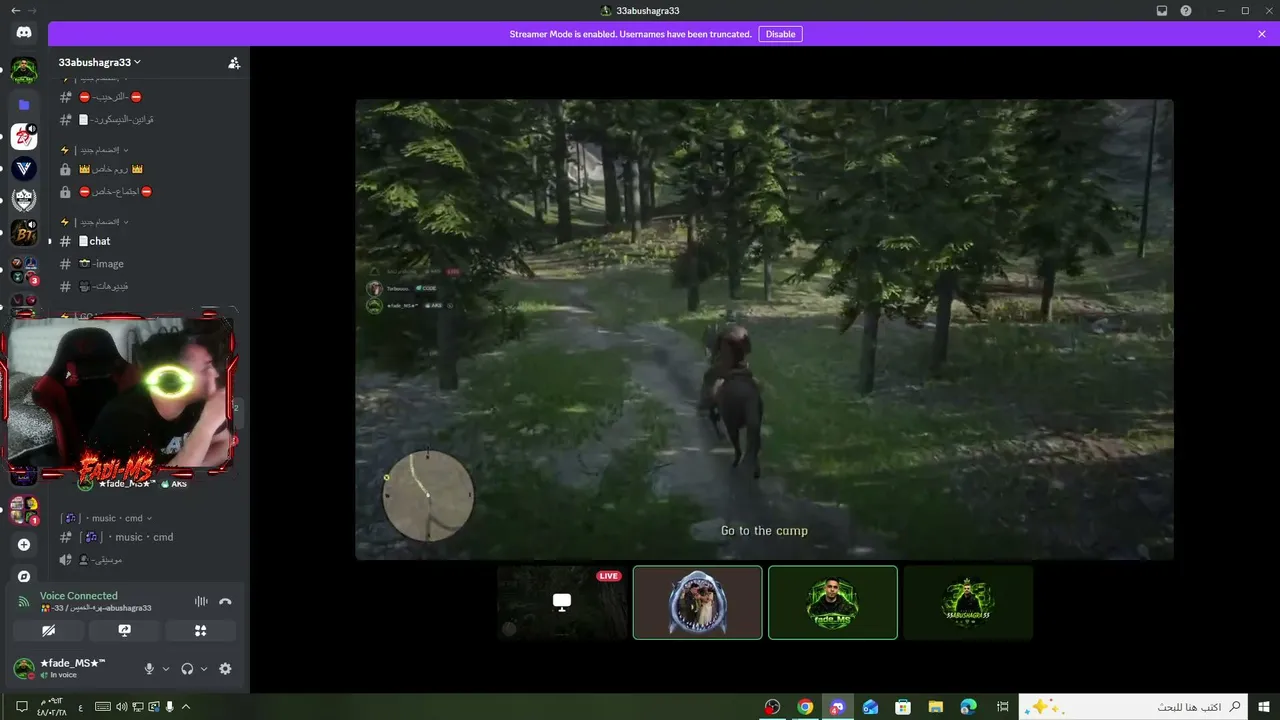Open the locked channel with crown emojis
The image size is (1280, 720).
[148, 169]
